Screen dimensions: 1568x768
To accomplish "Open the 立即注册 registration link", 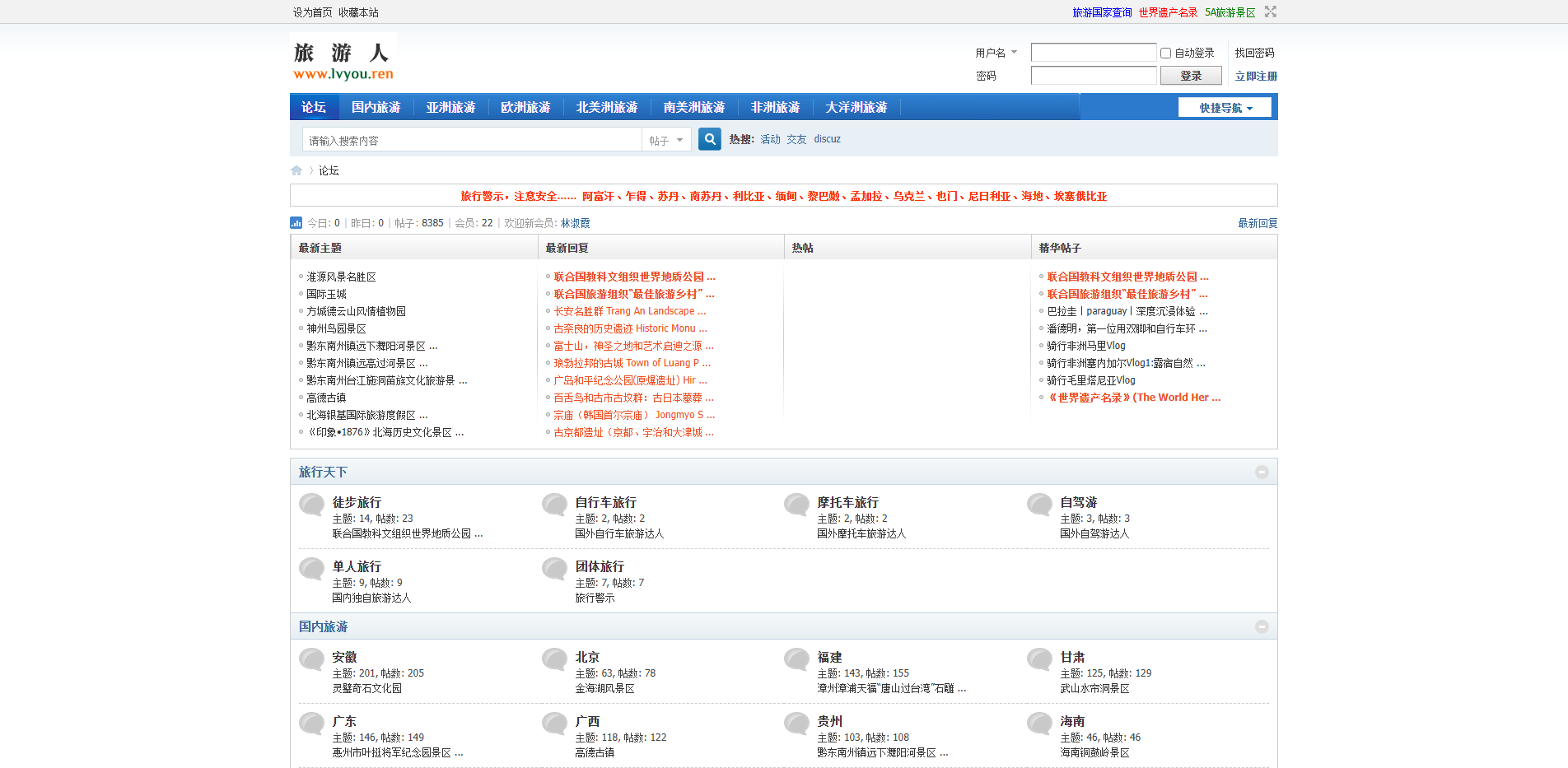I will [1255, 75].
